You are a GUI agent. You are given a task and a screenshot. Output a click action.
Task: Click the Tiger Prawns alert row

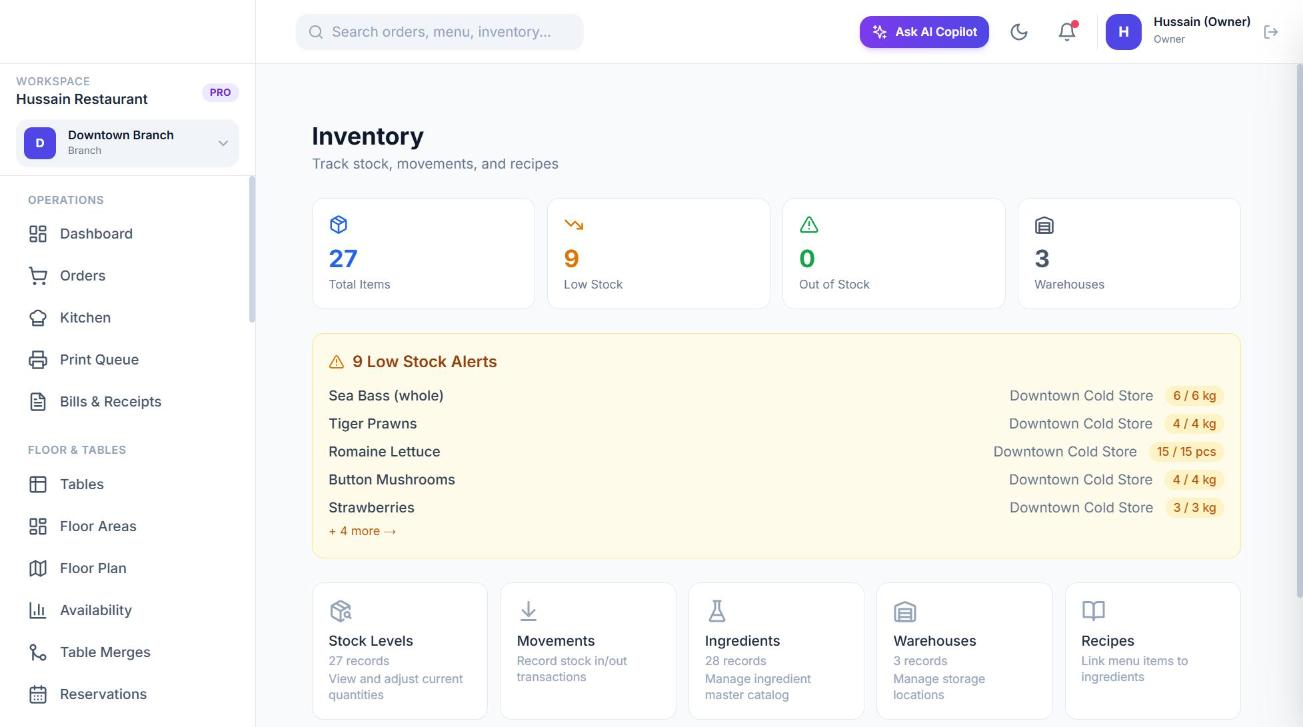[776, 424]
